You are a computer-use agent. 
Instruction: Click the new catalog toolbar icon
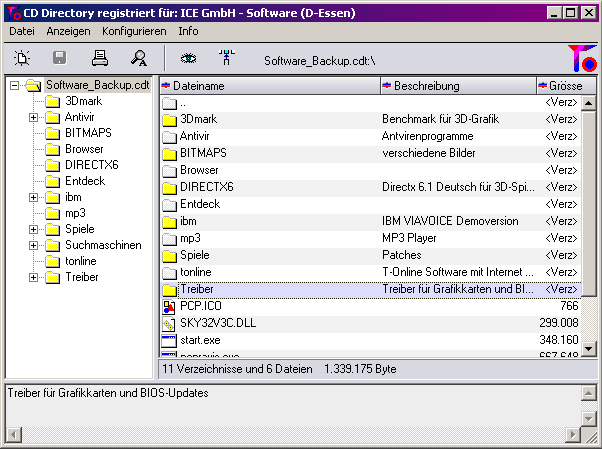[x=22, y=58]
